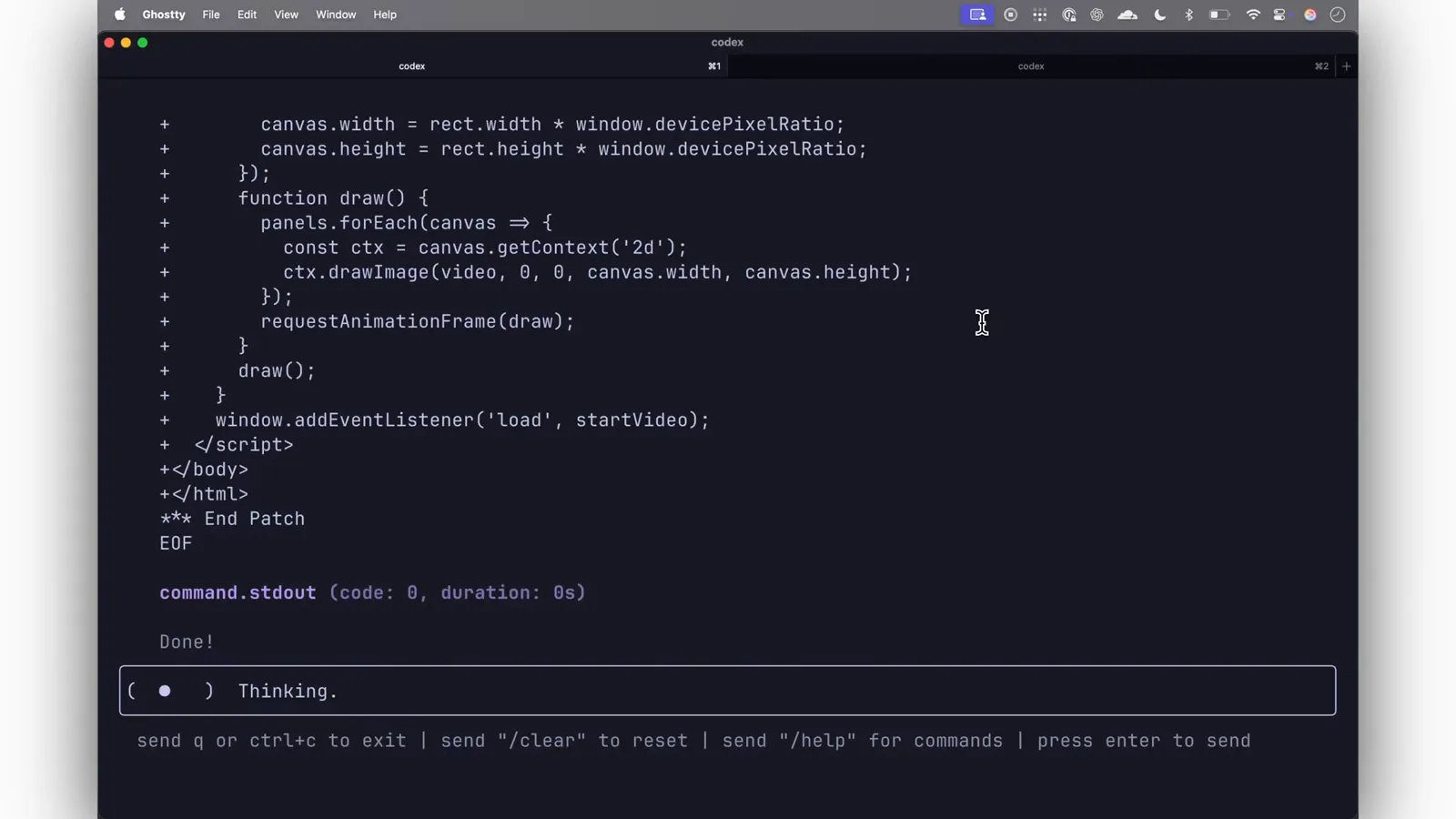
Task: Click the 'canvas.width = rect.width' line
Action: tap(552, 125)
